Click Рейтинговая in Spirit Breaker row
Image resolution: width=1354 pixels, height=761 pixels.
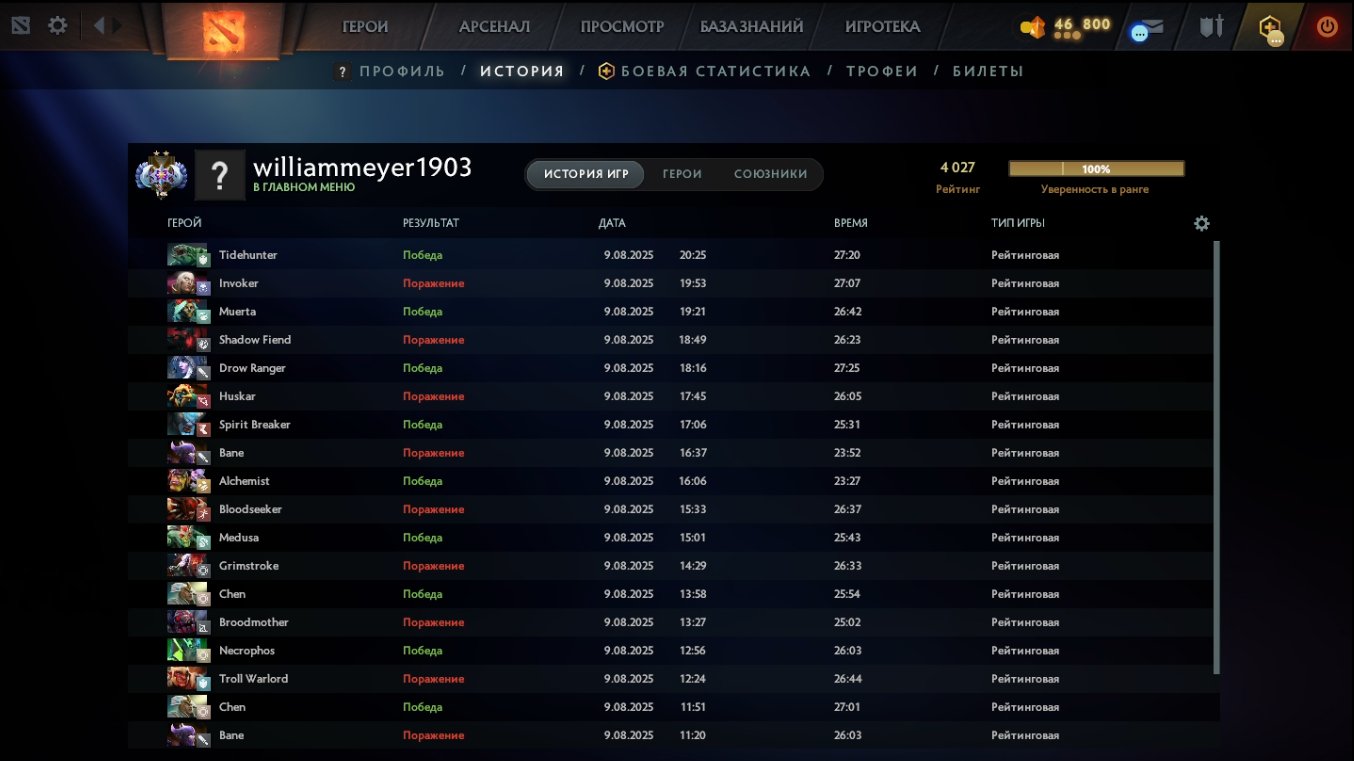point(1025,424)
